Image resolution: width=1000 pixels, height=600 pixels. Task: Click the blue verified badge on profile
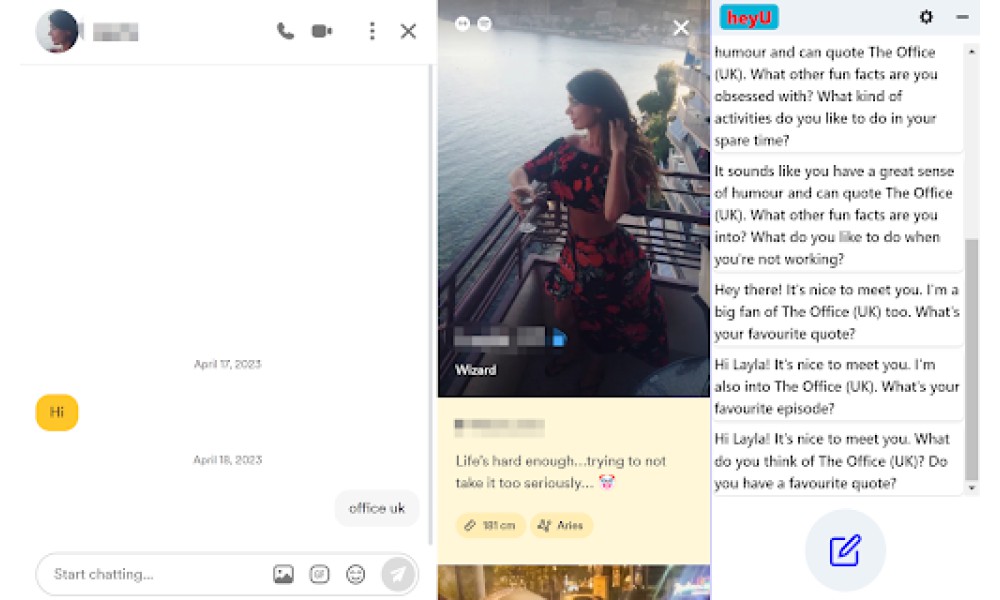[x=559, y=339]
